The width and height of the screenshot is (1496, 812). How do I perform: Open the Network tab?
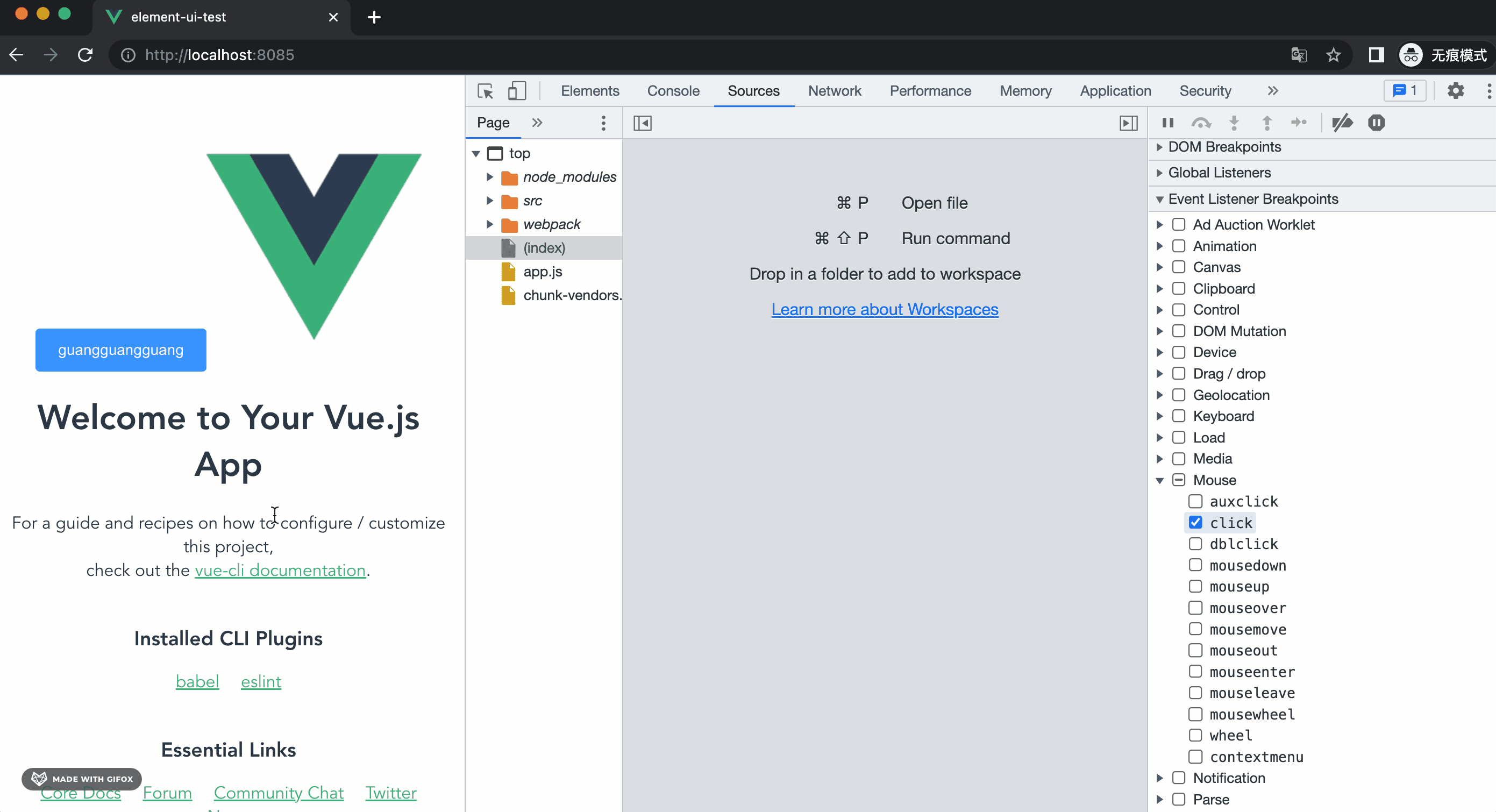pos(834,91)
